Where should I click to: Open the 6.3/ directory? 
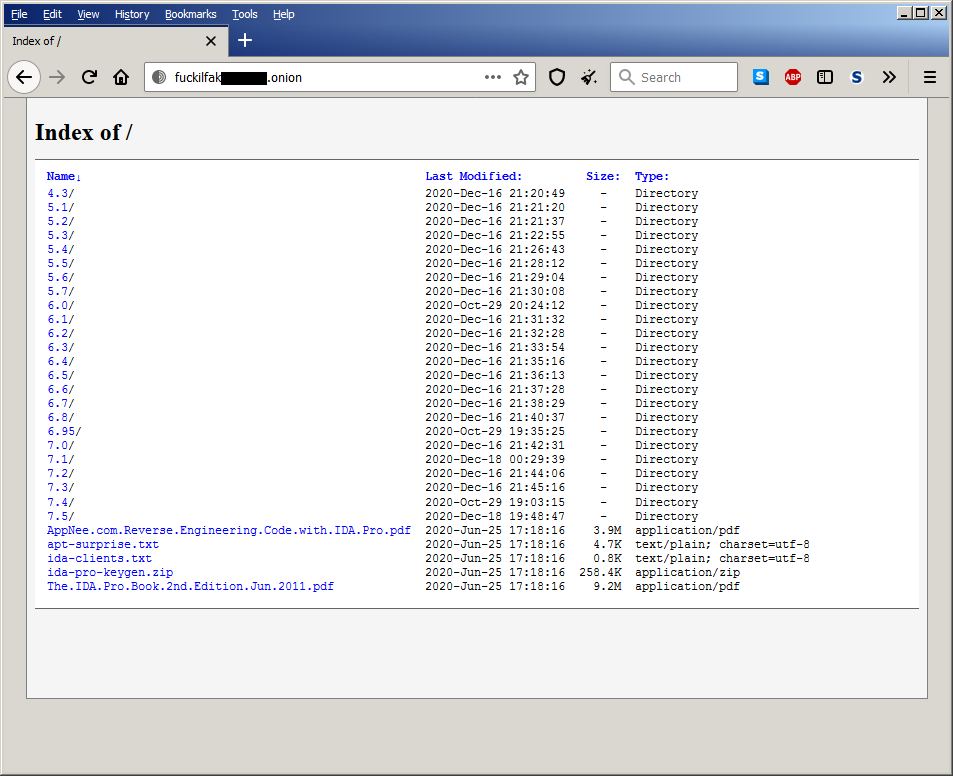[61, 347]
